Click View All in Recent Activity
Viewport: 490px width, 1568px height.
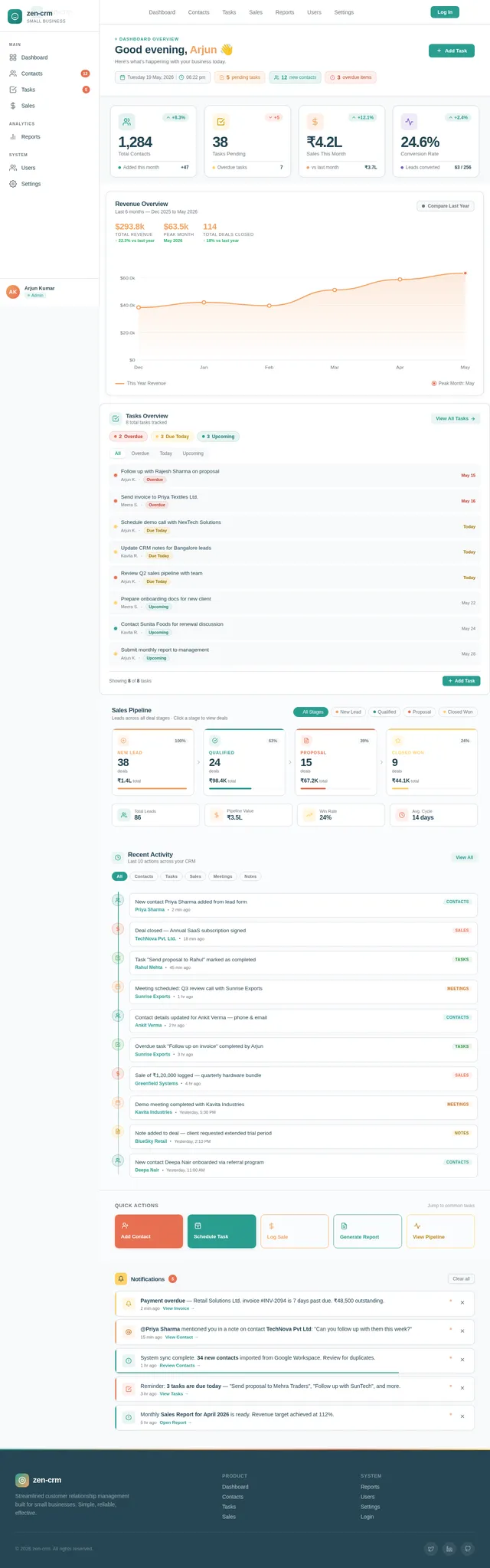click(464, 858)
